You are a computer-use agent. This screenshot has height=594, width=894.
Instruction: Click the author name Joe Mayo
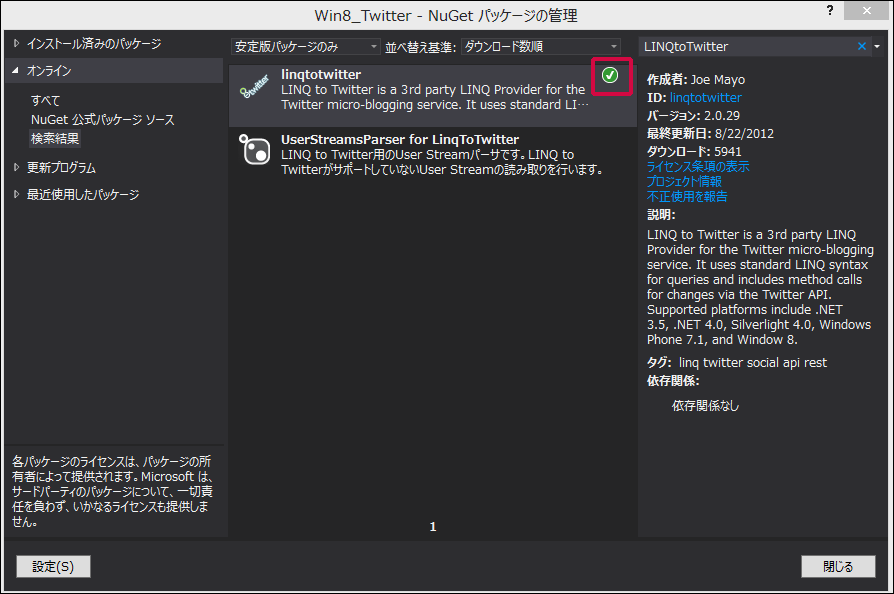coord(718,80)
